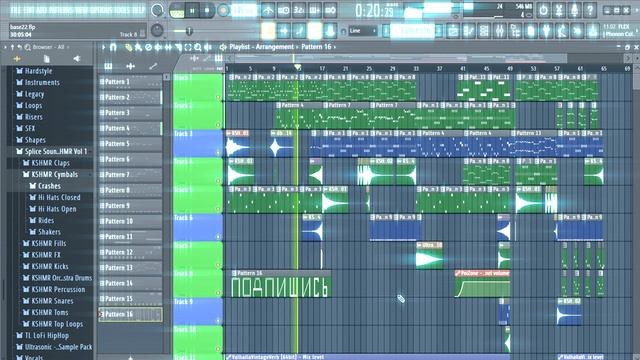Image resolution: width=640 pixels, height=360 pixels.
Task: Open the KSHMR Snares folder
Action: tap(48, 301)
